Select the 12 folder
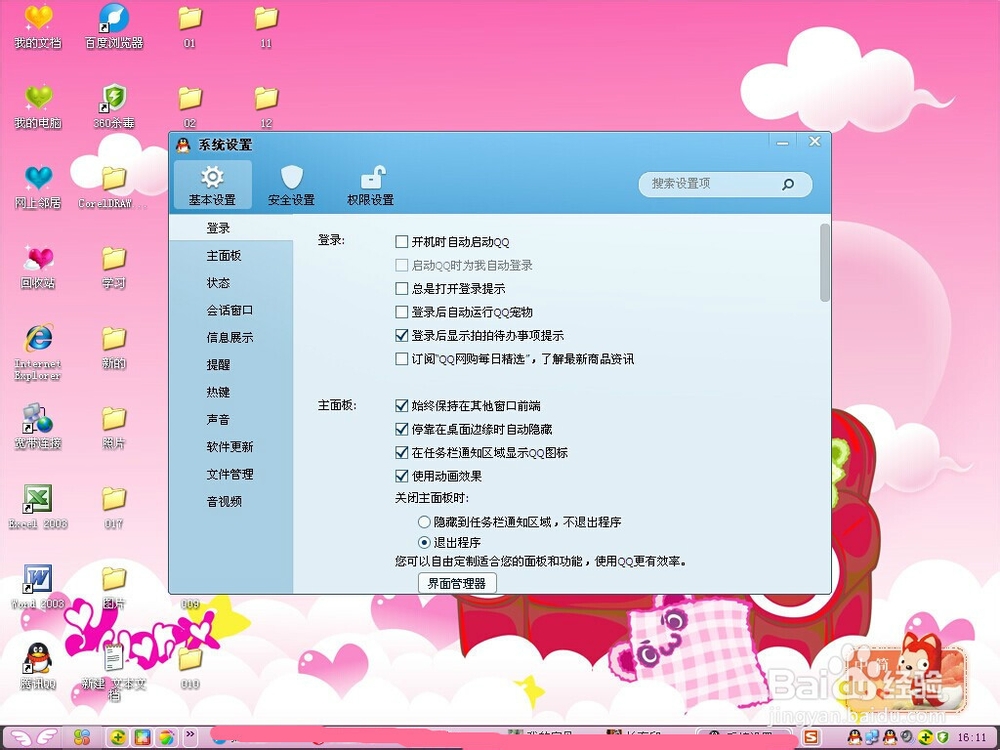This screenshot has width=1000, height=750. (x=267, y=107)
